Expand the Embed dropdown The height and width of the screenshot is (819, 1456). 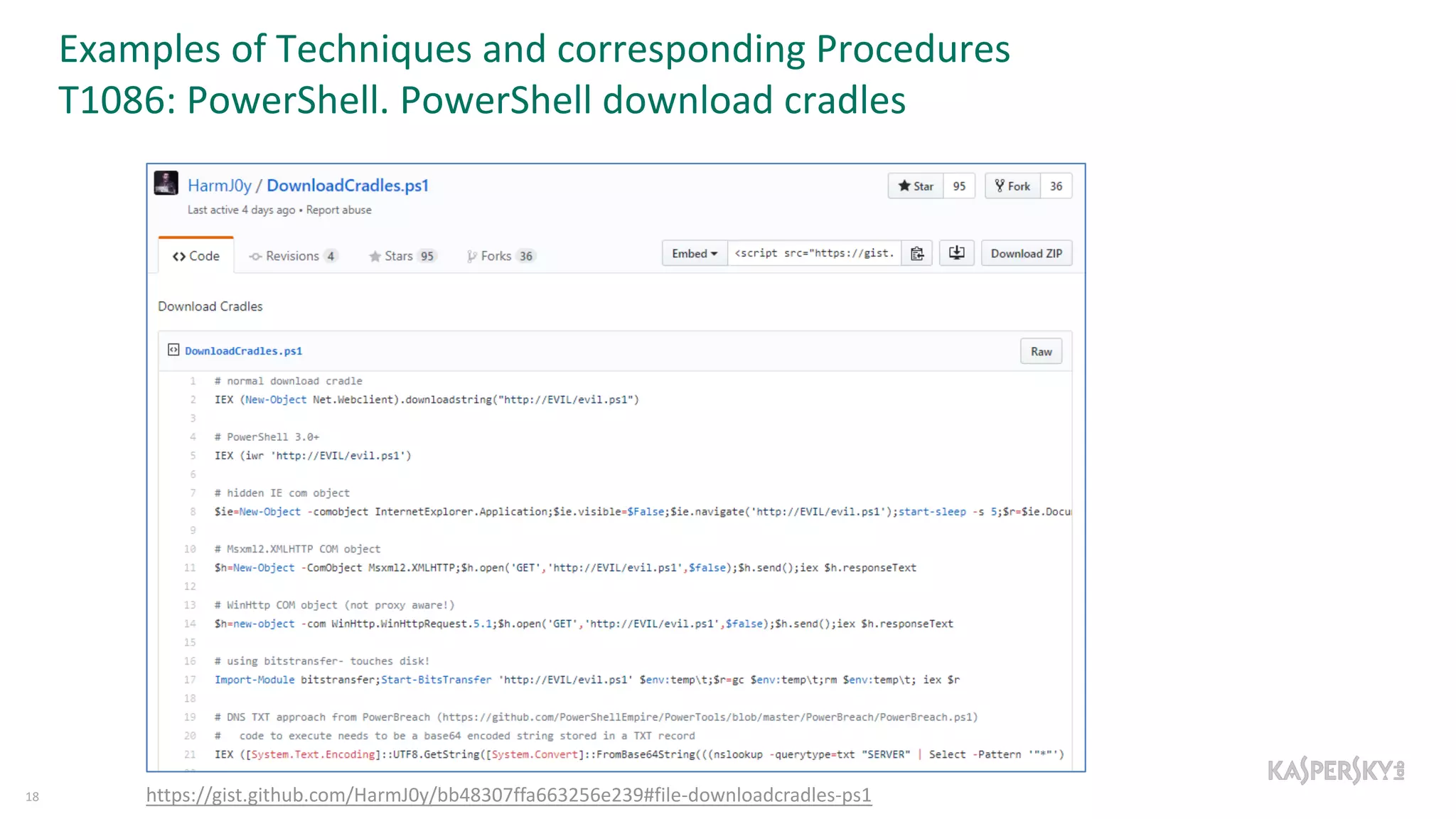click(x=695, y=254)
